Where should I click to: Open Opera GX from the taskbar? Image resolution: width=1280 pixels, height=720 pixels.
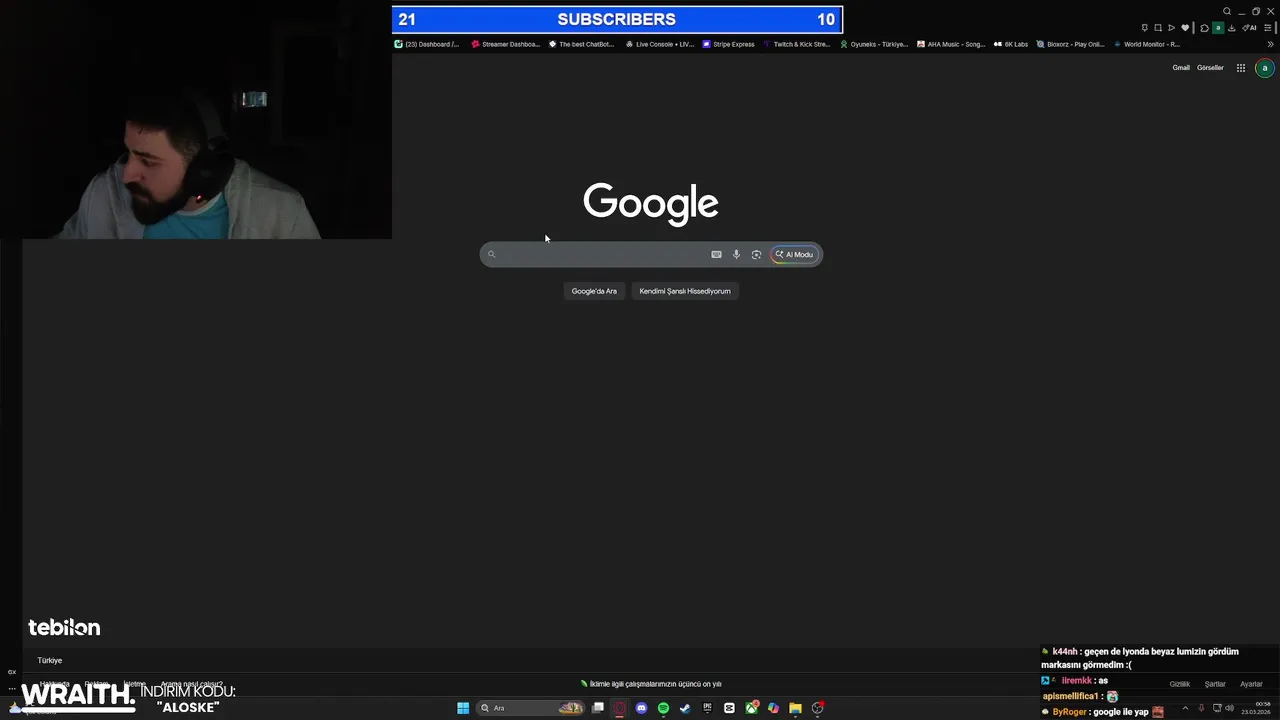[x=620, y=708]
